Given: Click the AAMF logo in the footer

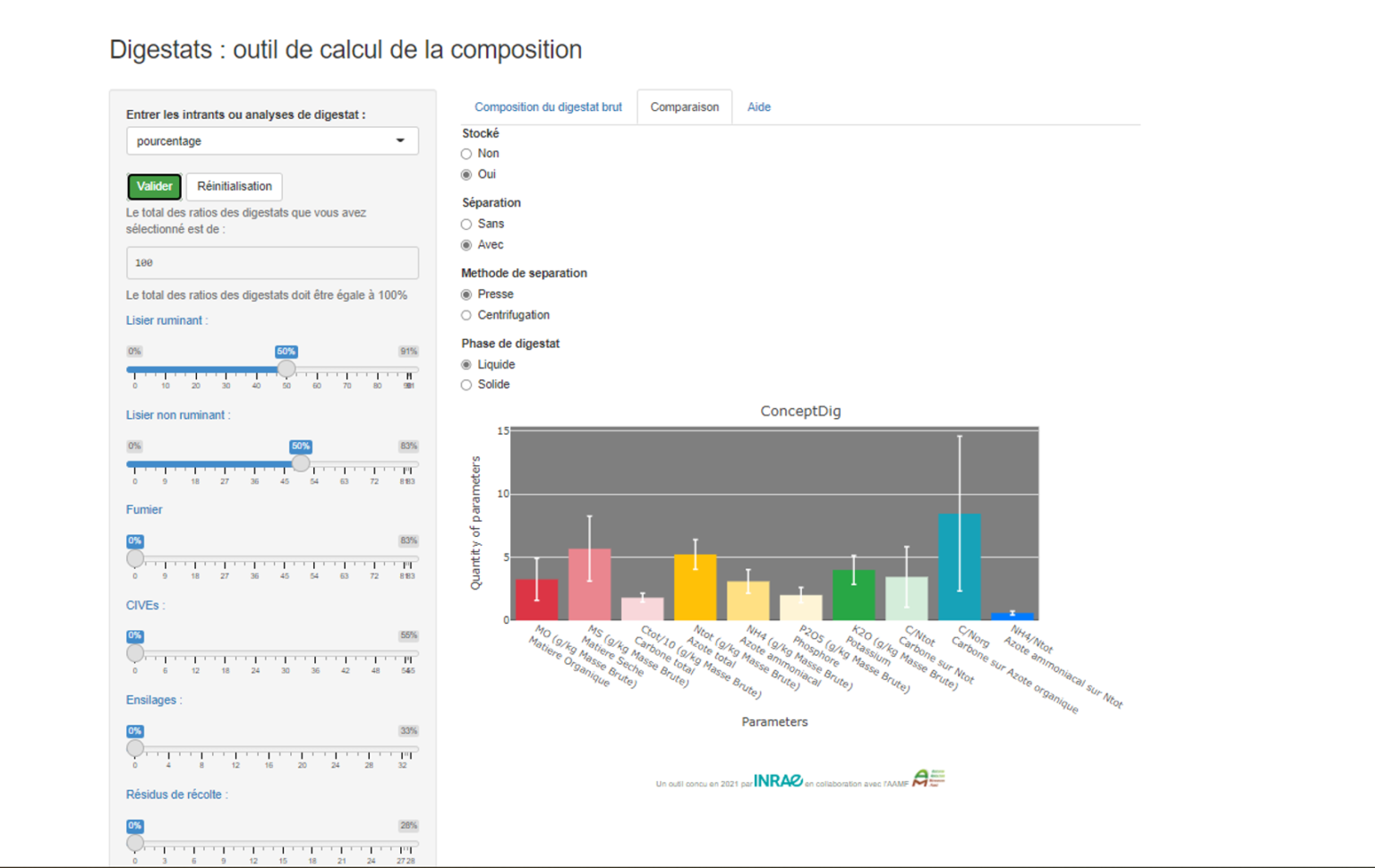Looking at the screenshot, I should [928, 778].
